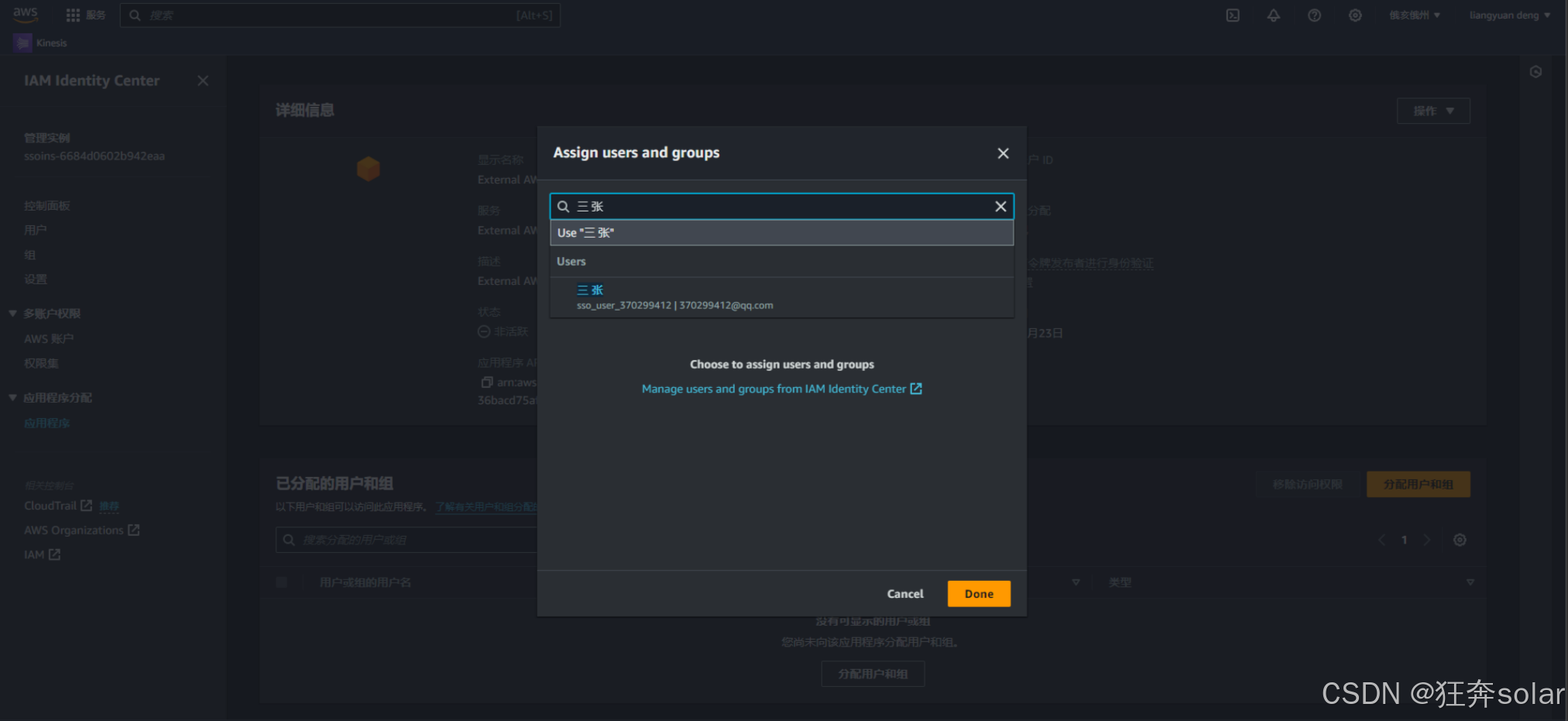
Task: Close the IAM Identity Center sidebar
Action: coord(203,81)
